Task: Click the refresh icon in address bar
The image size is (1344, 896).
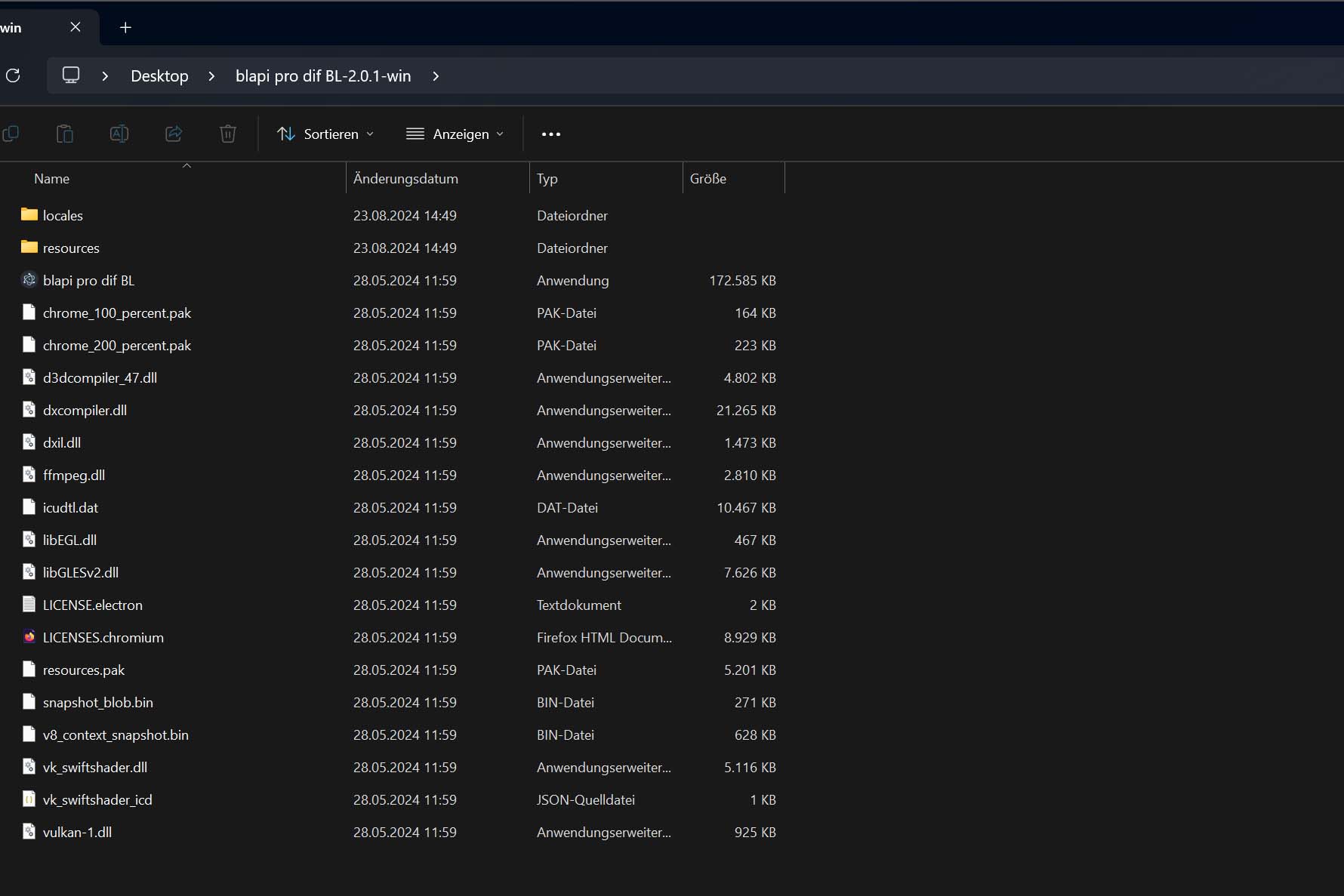Action: (x=13, y=75)
